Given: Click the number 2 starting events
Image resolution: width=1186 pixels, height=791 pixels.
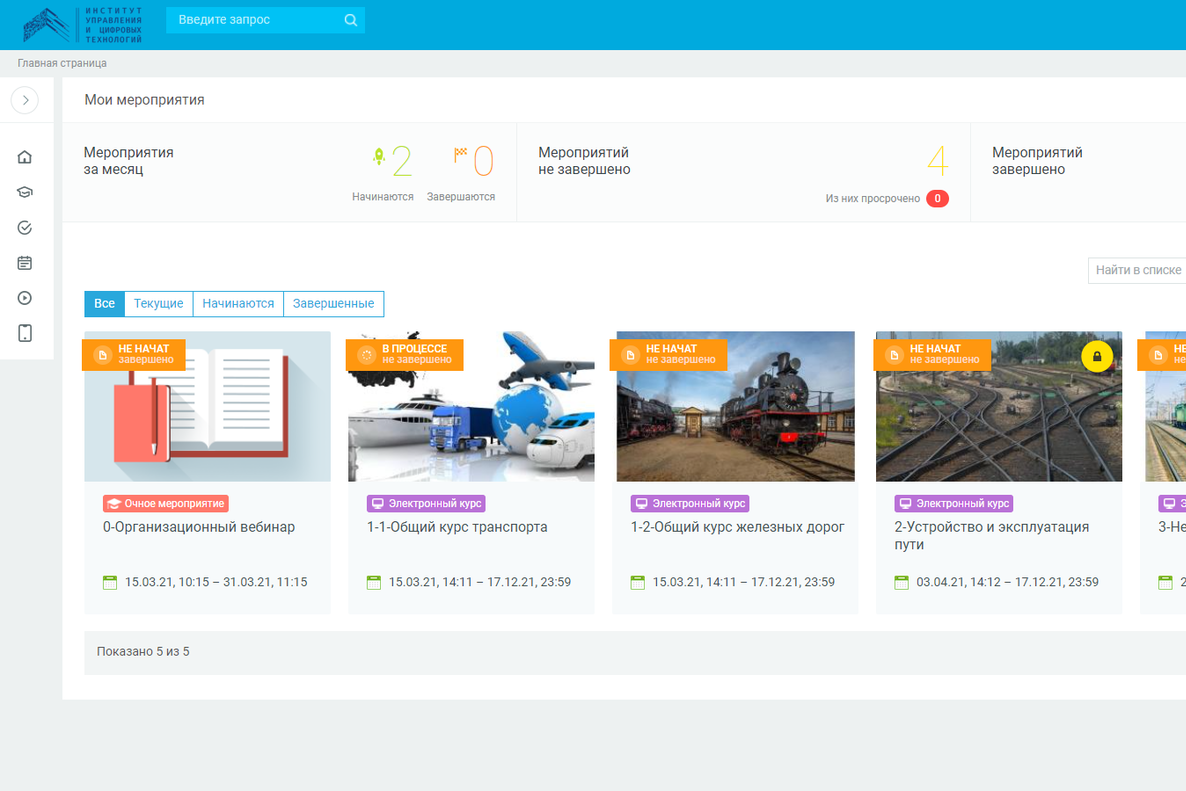Looking at the screenshot, I should (x=402, y=160).
